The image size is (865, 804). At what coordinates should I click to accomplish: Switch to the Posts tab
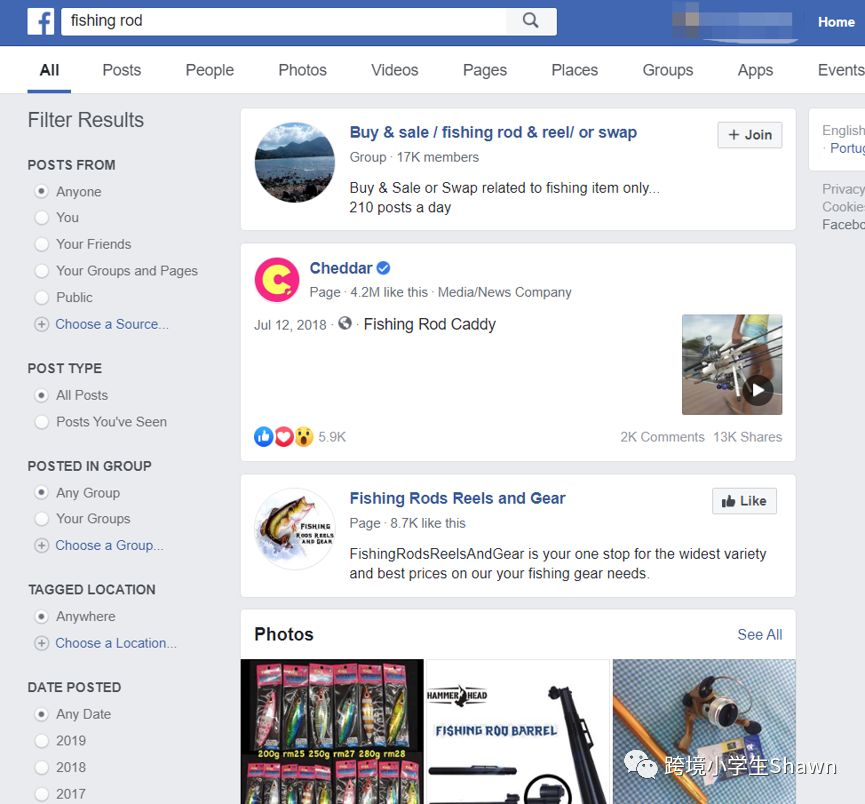click(122, 70)
